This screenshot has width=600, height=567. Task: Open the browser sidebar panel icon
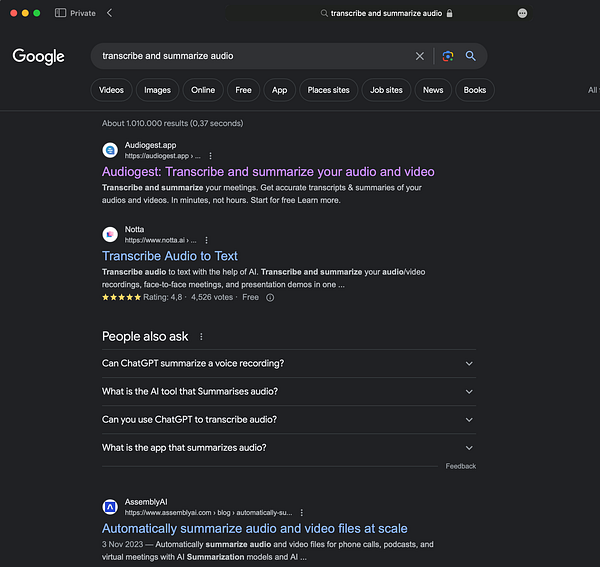(x=61, y=13)
